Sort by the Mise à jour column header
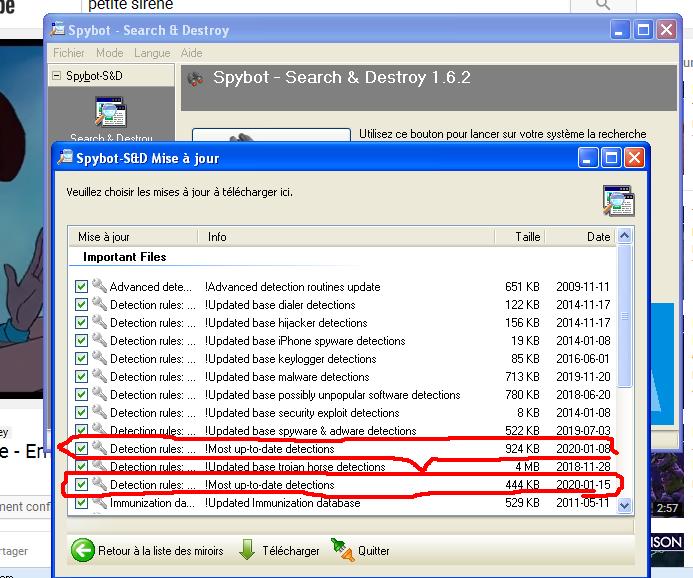The width and height of the screenshot is (693, 578). pos(133,237)
